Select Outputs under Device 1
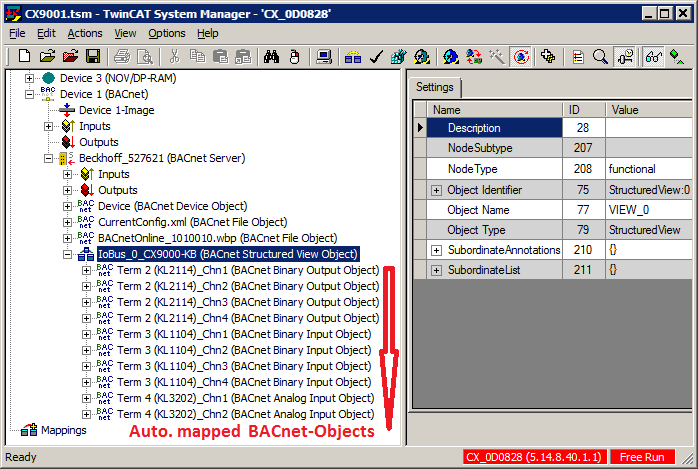Viewport: 698px width, 469px height. click(99, 142)
